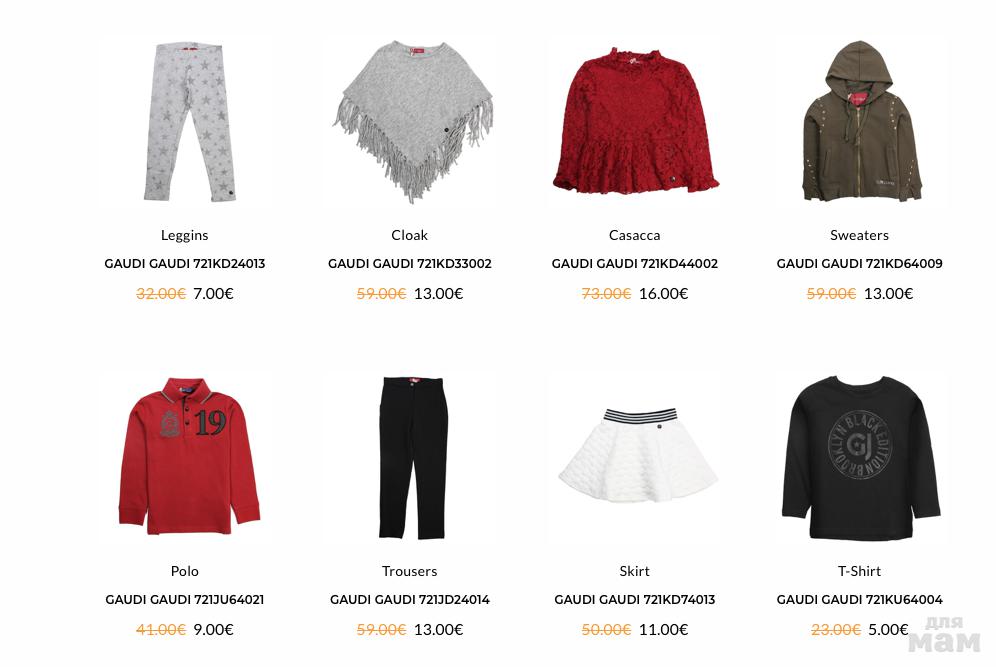Open product GAUDI GAUDI 721JU64021
This screenshot has width=996, height=667.
click(185, 600)
